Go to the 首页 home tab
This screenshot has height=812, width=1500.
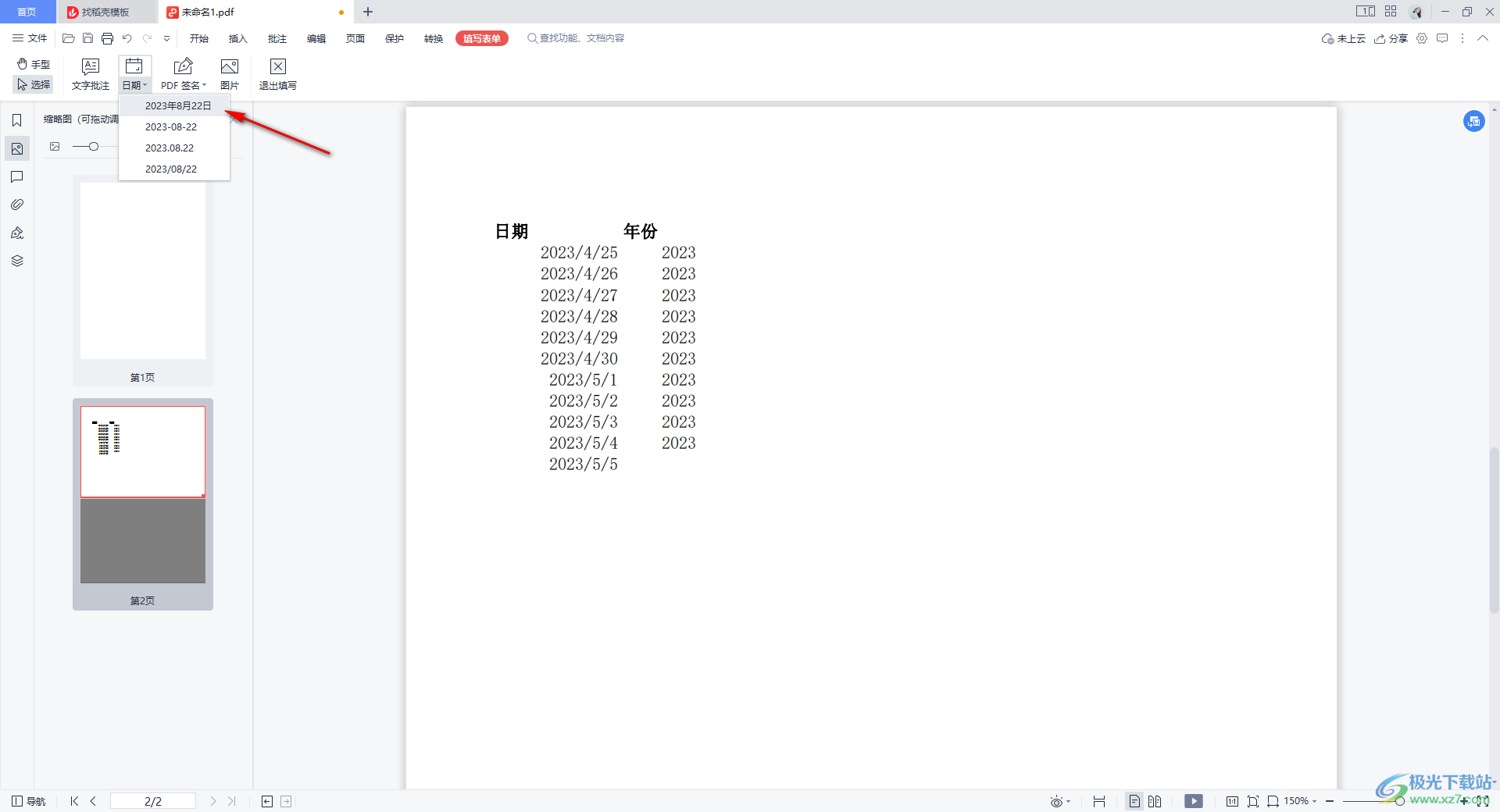pos(27,12)
